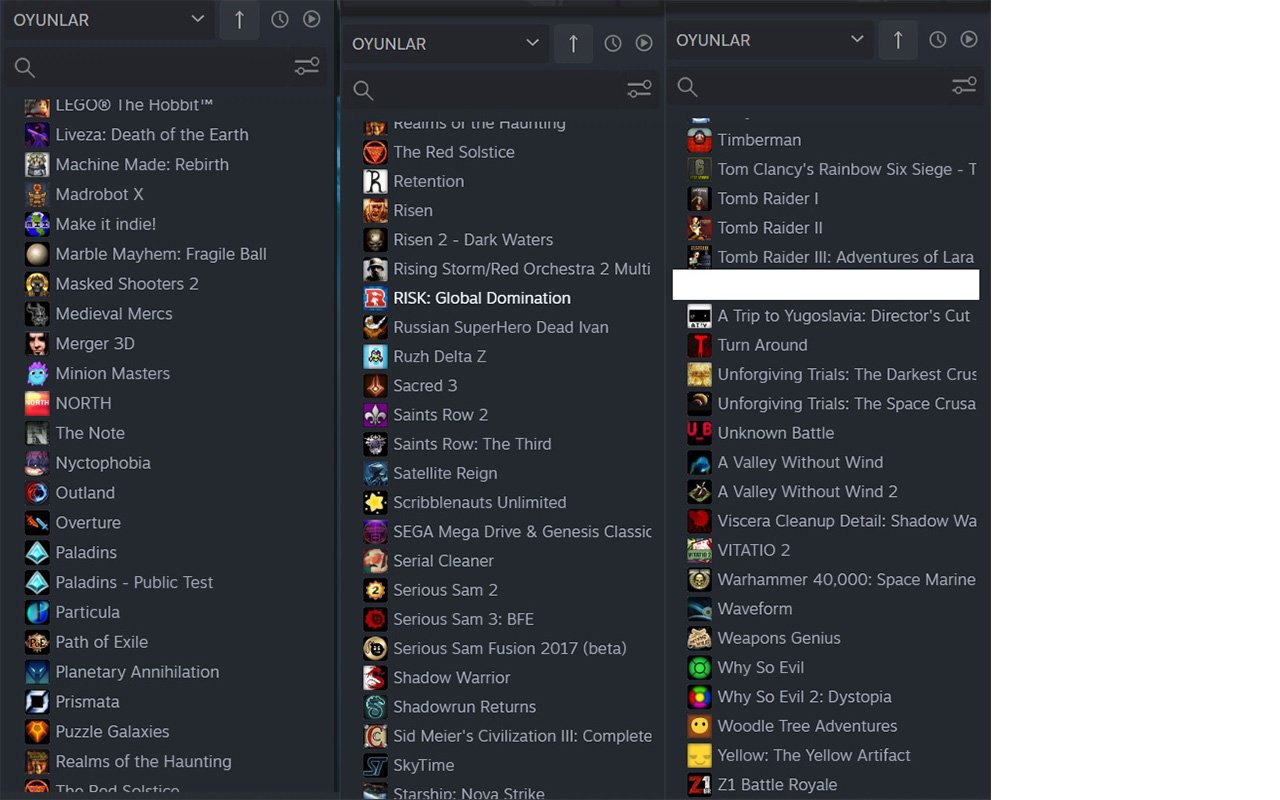Click Madrobot X game icon
The height and width of the screenshot is (800, 1280).
click(37, 194)
